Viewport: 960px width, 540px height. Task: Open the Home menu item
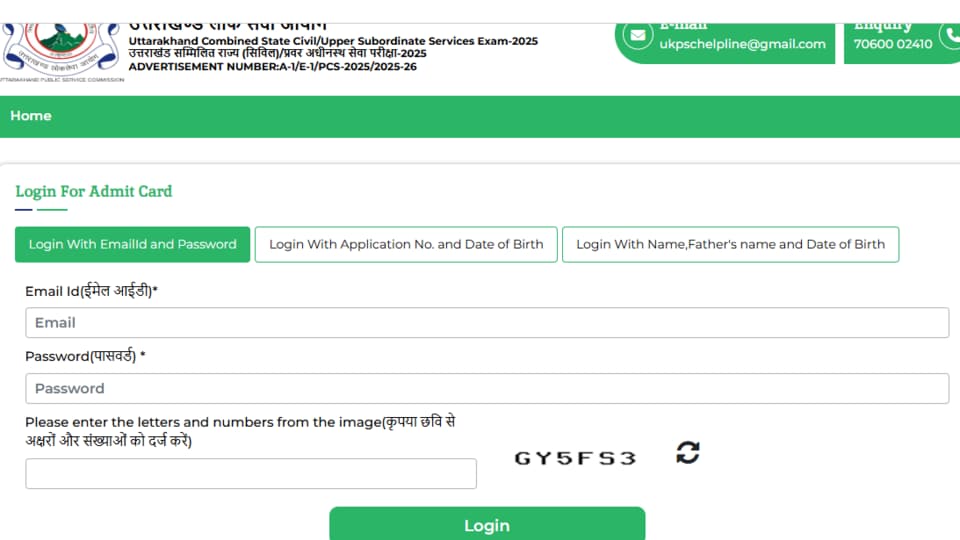(x=31, y=116)
